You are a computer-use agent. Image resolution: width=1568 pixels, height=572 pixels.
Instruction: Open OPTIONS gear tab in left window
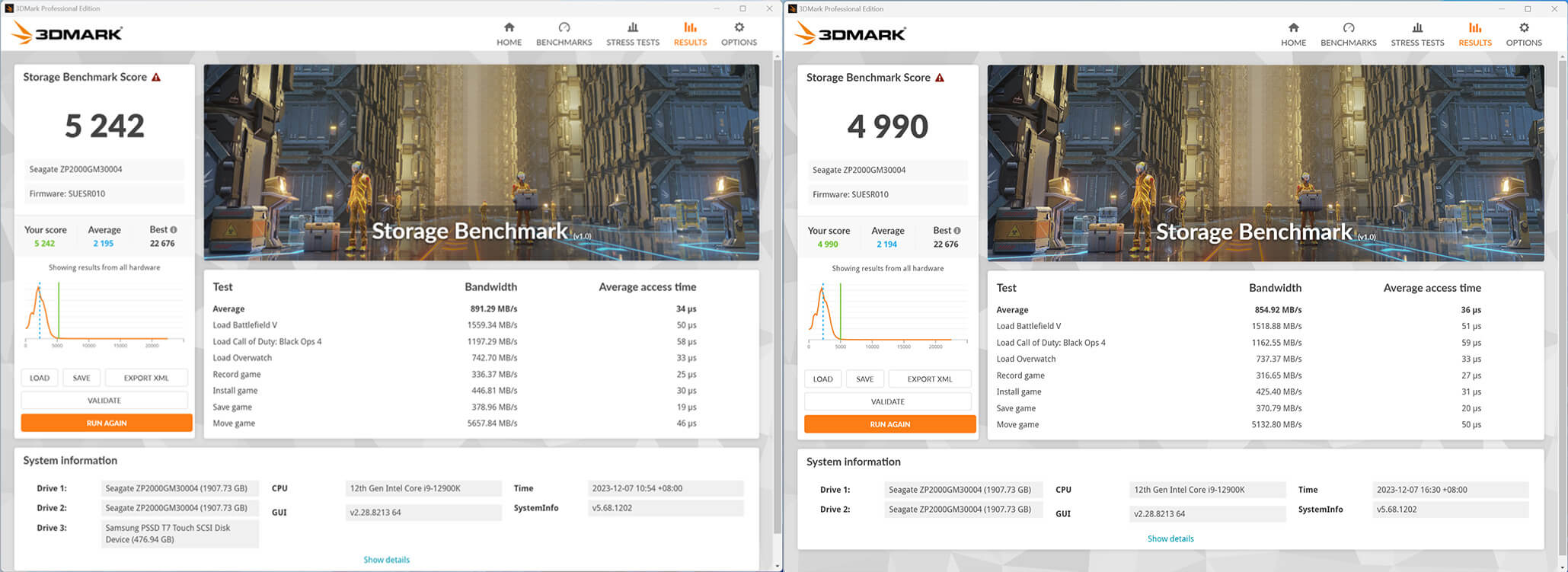click(x=739, y=34)
